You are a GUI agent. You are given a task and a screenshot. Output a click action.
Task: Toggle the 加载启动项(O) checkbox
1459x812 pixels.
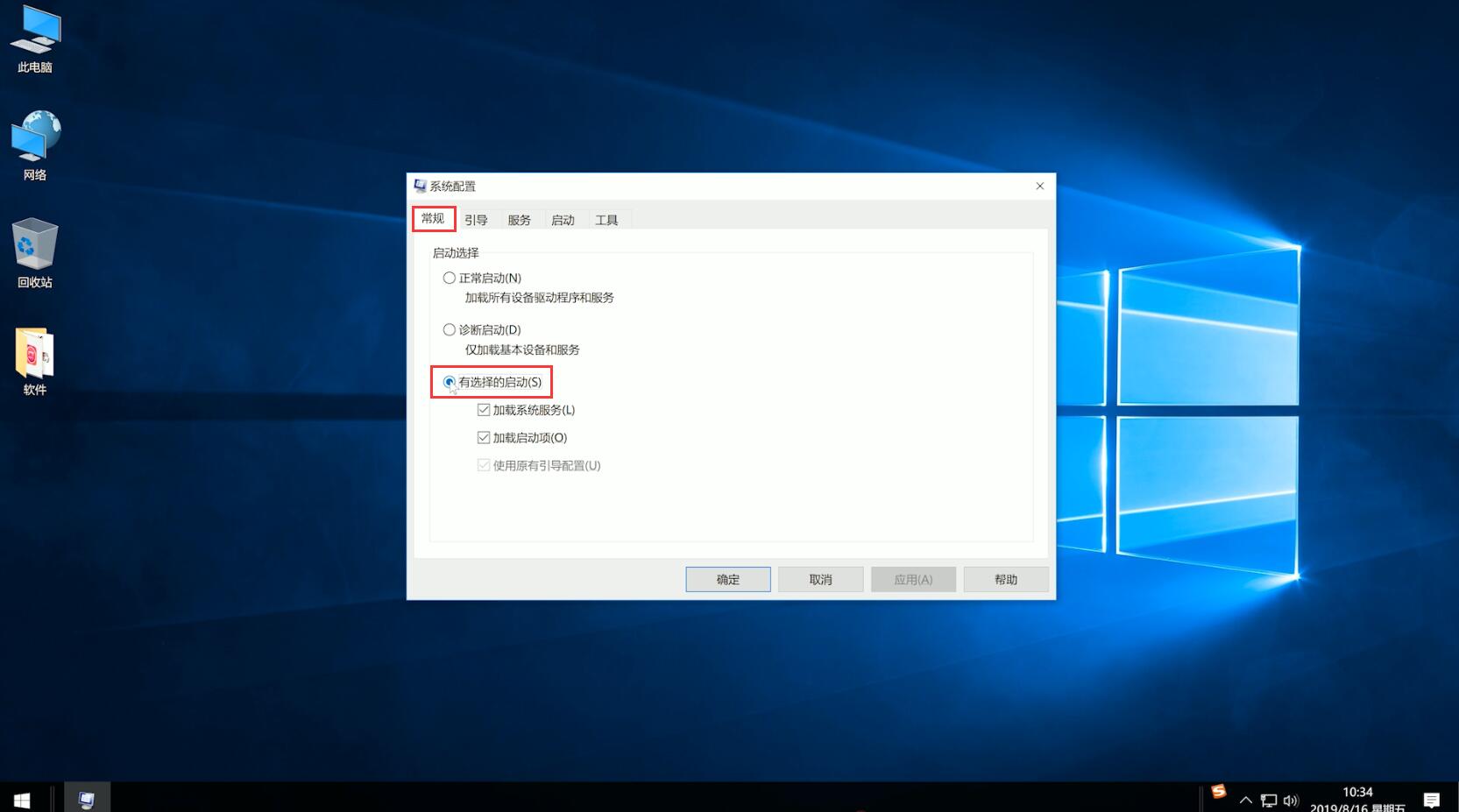(x=484, y=437)
